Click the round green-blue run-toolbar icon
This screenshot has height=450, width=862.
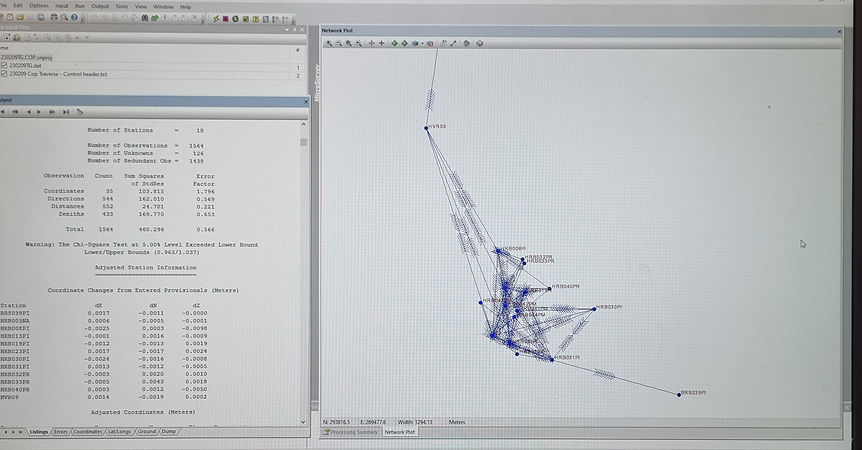tap(235, 19)
